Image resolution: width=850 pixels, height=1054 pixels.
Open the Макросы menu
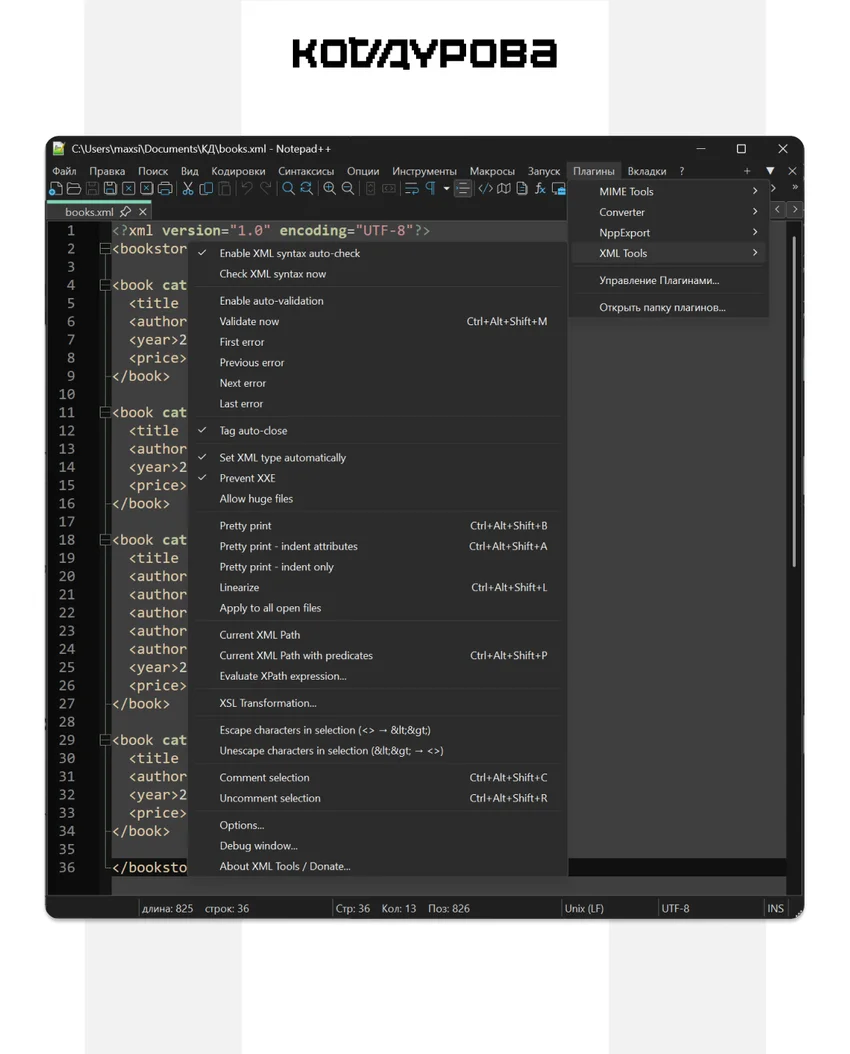492,171
